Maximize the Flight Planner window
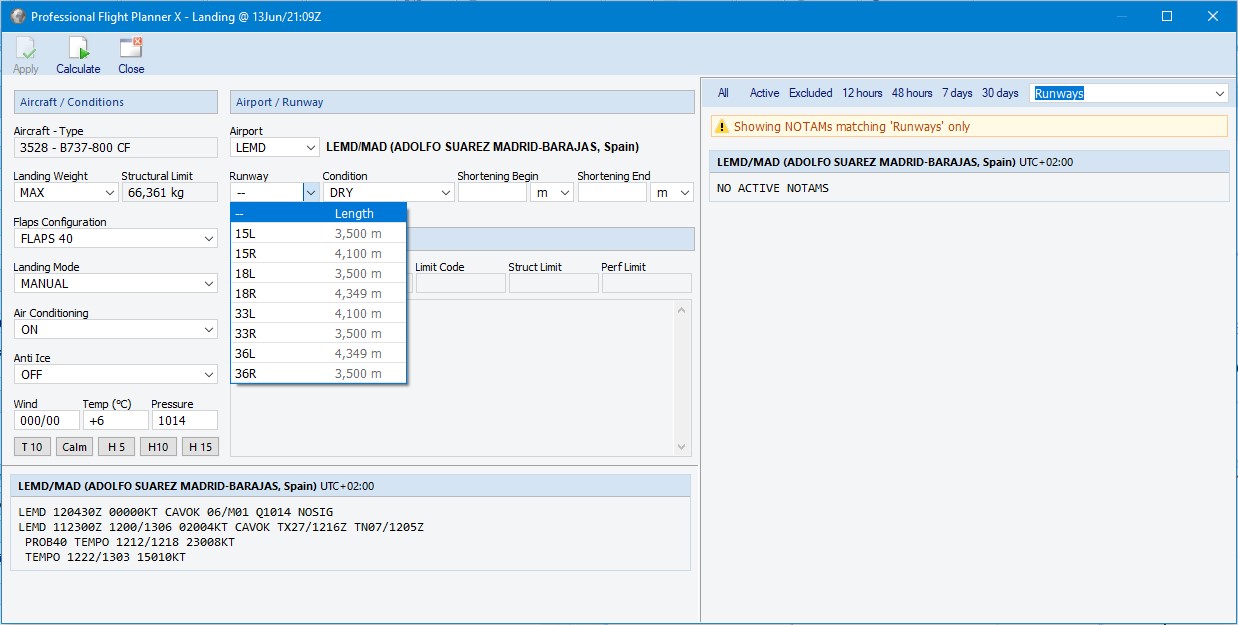Image resolution: width=1238 pixels, height=625 pixels. pos(1167,17)
